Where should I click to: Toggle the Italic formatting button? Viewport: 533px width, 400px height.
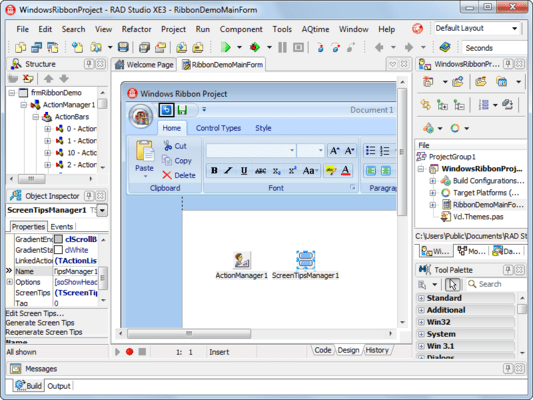pyautogui.click(x=229, y=170)
